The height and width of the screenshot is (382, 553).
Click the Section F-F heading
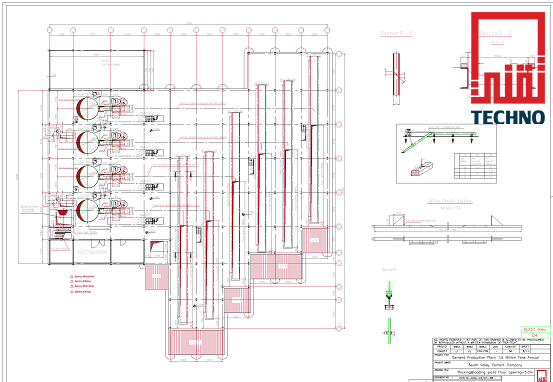coord(396,33)
